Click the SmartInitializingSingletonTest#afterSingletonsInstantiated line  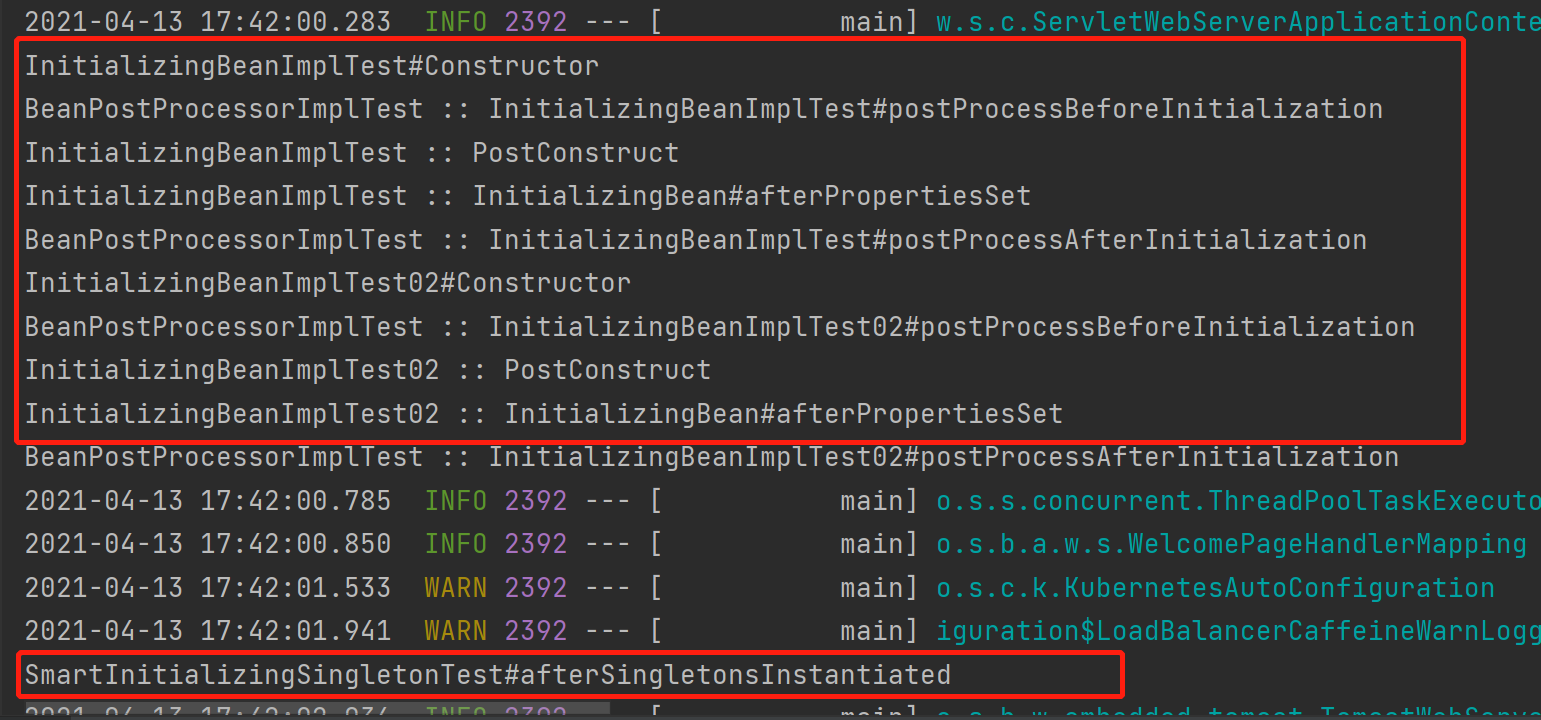(x=488, y=675)
